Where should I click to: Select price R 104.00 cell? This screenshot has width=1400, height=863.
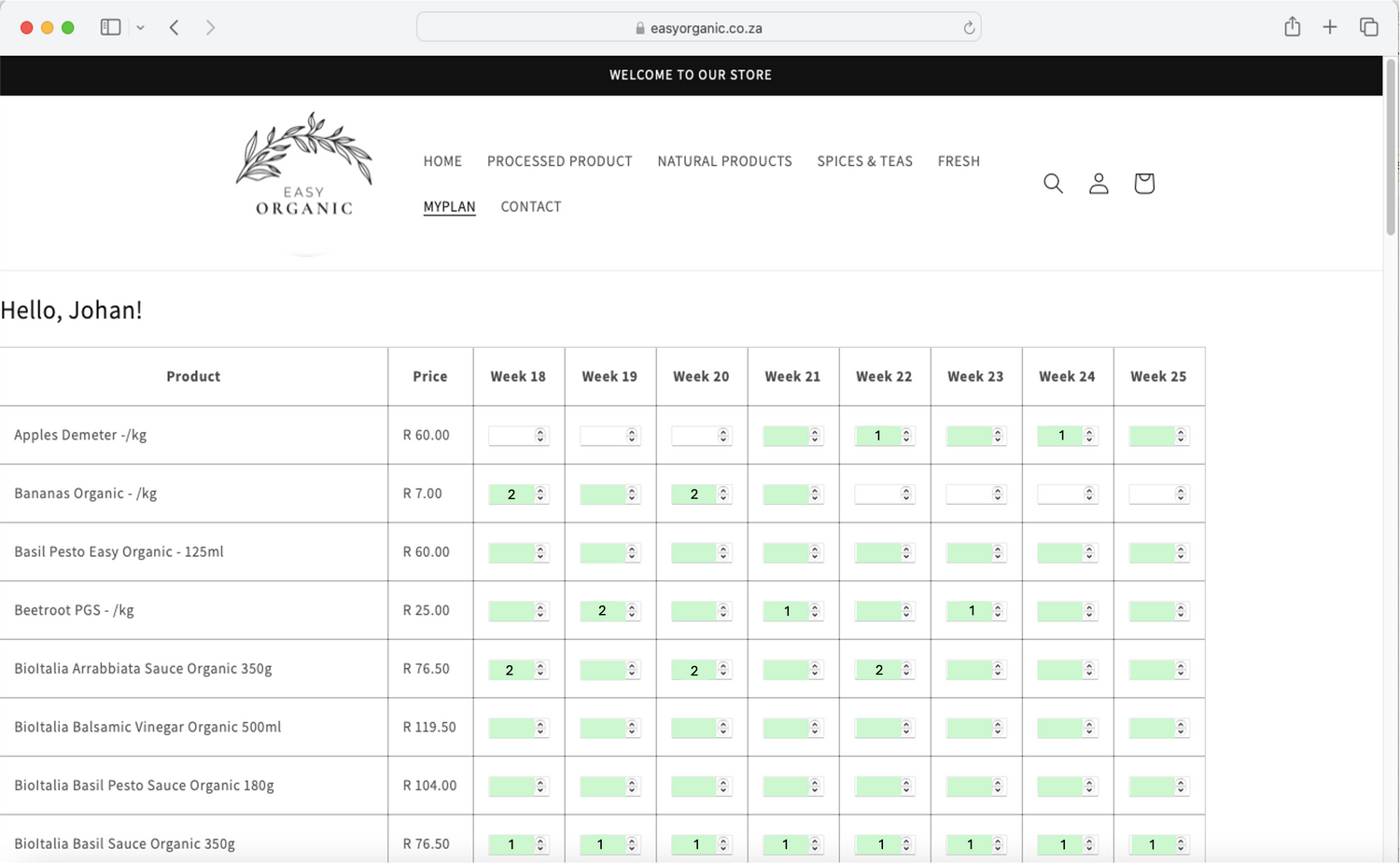(x=430, y=786)
